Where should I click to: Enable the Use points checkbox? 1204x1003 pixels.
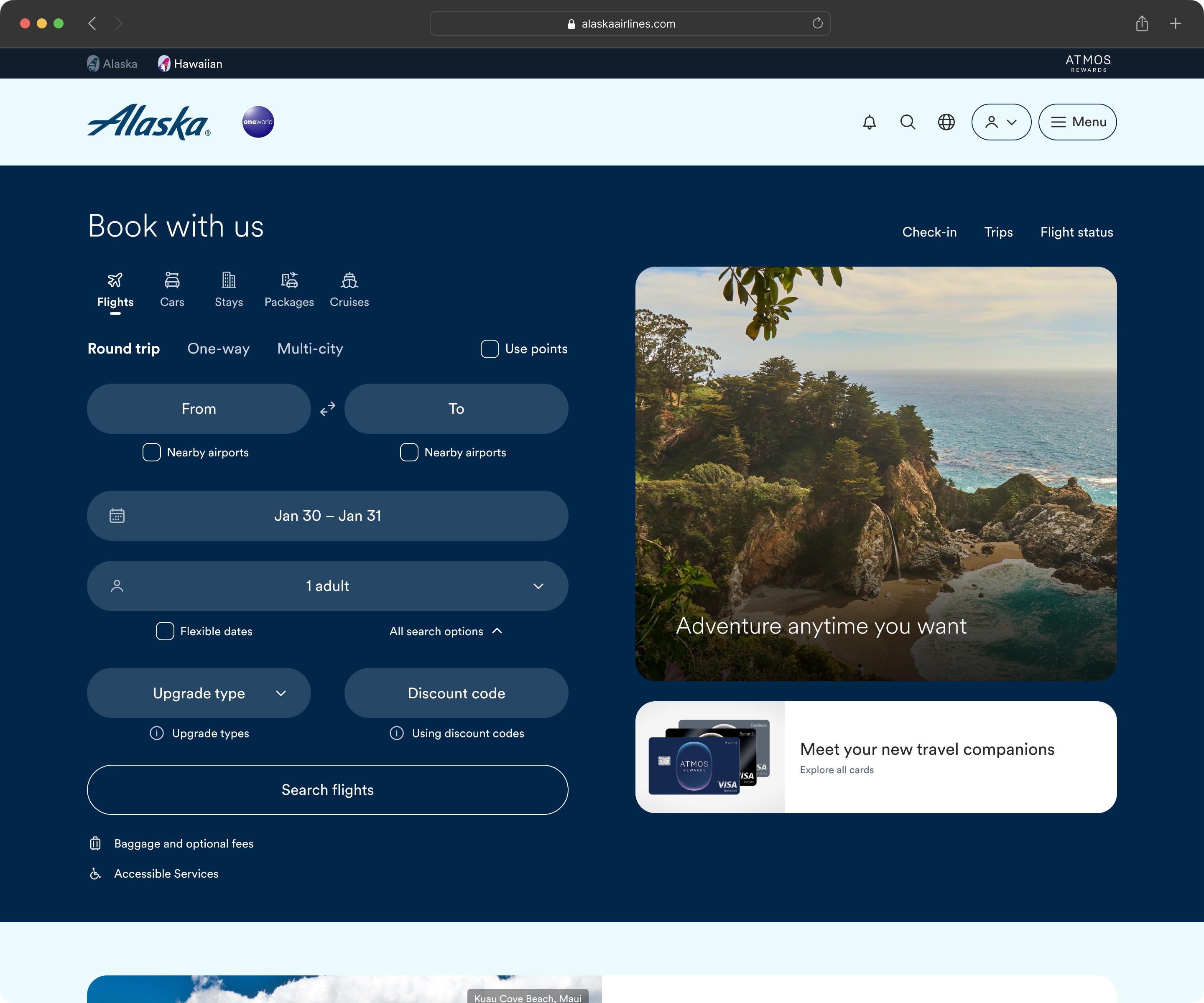pos(490,349)
